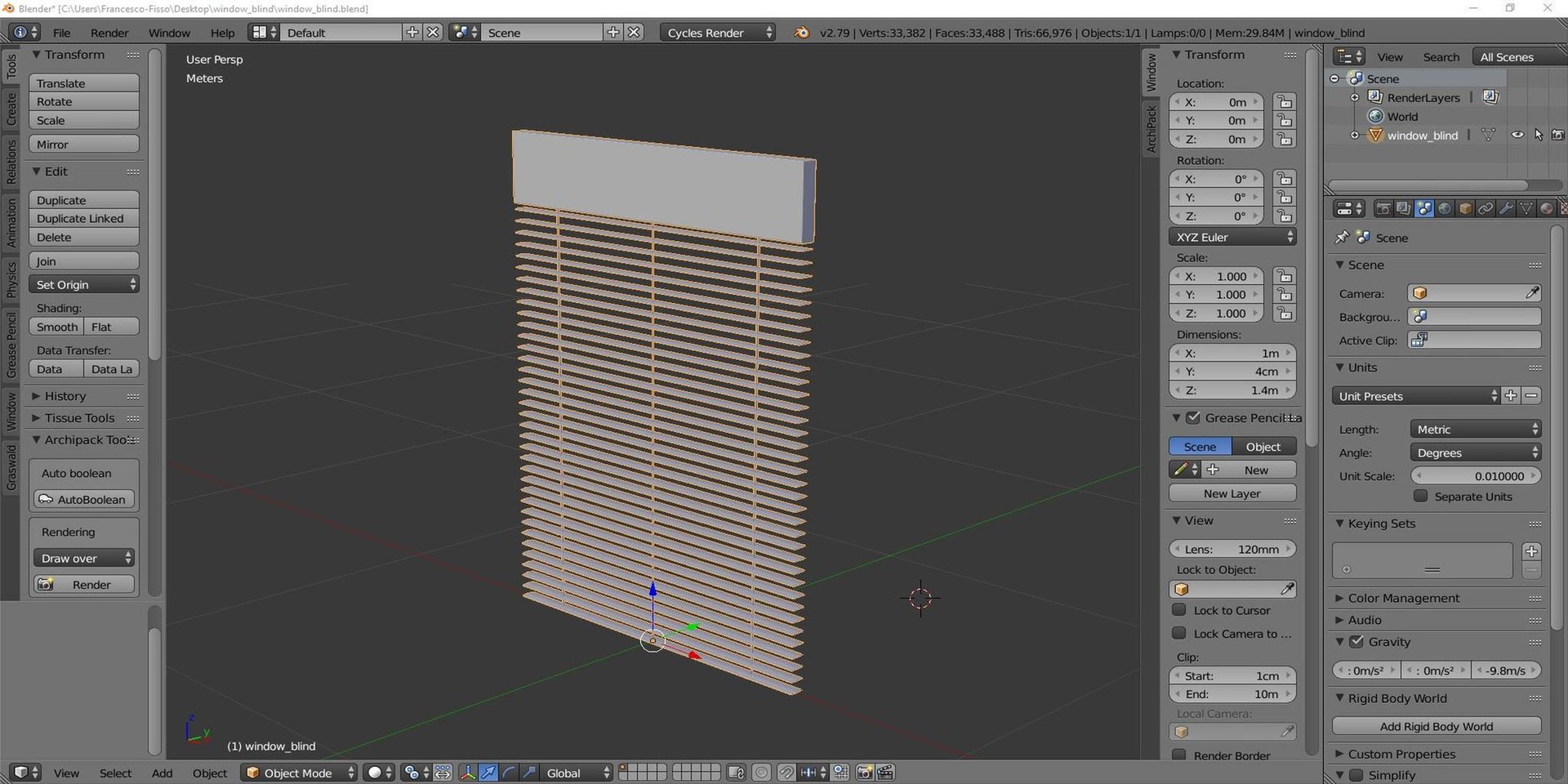Screen dimensions: 1568x784
Task: Click the AutoBoolean button
Action: [x=84, y=499]
